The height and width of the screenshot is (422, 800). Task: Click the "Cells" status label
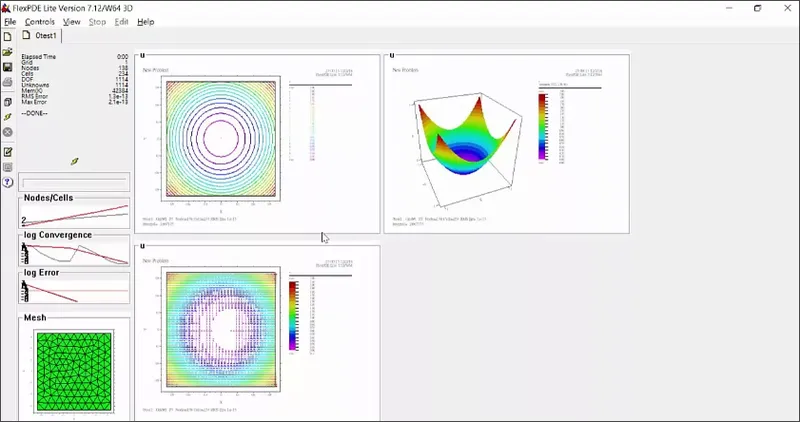point(28,73)
